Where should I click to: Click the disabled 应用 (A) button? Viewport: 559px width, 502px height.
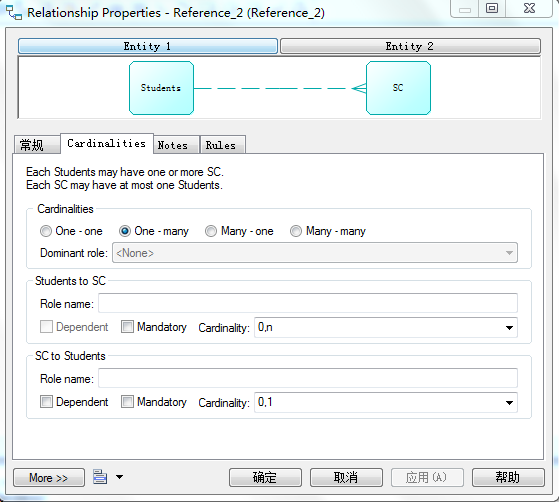pos(427,478)
